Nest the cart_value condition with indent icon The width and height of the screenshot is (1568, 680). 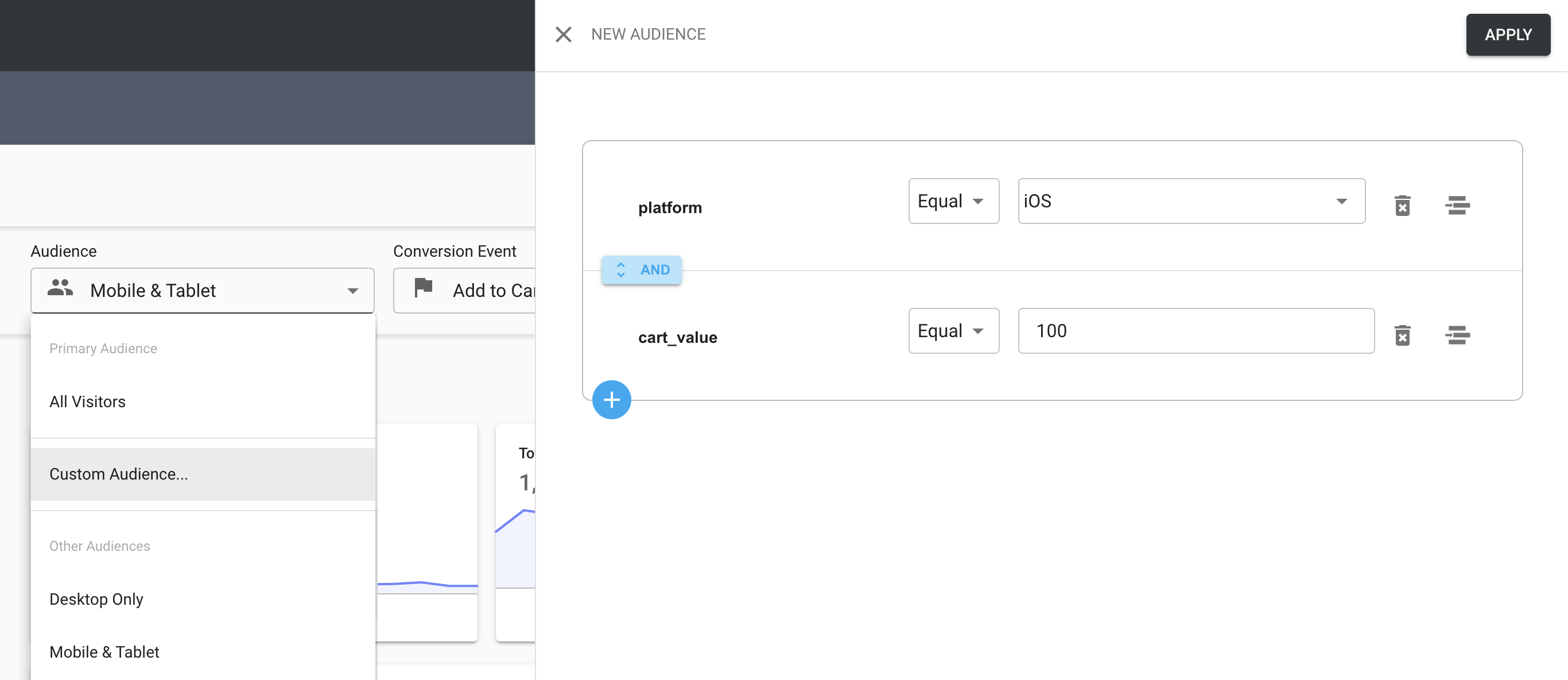coord(1457,335)
